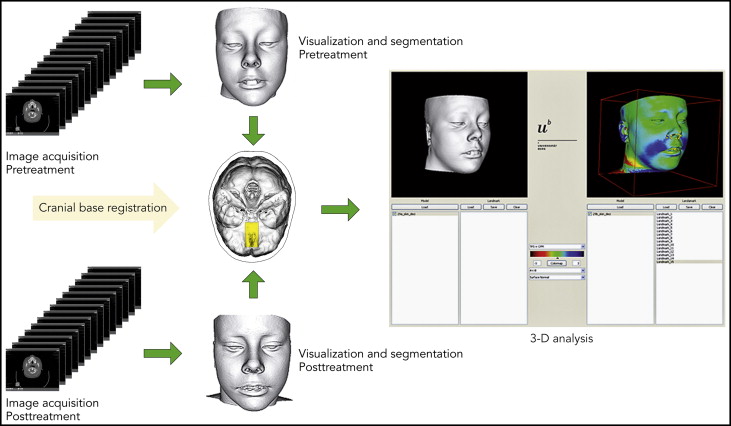Clear landmarks in the left Landmark panel
731x426 pixels.
click(x=516, y=206)
